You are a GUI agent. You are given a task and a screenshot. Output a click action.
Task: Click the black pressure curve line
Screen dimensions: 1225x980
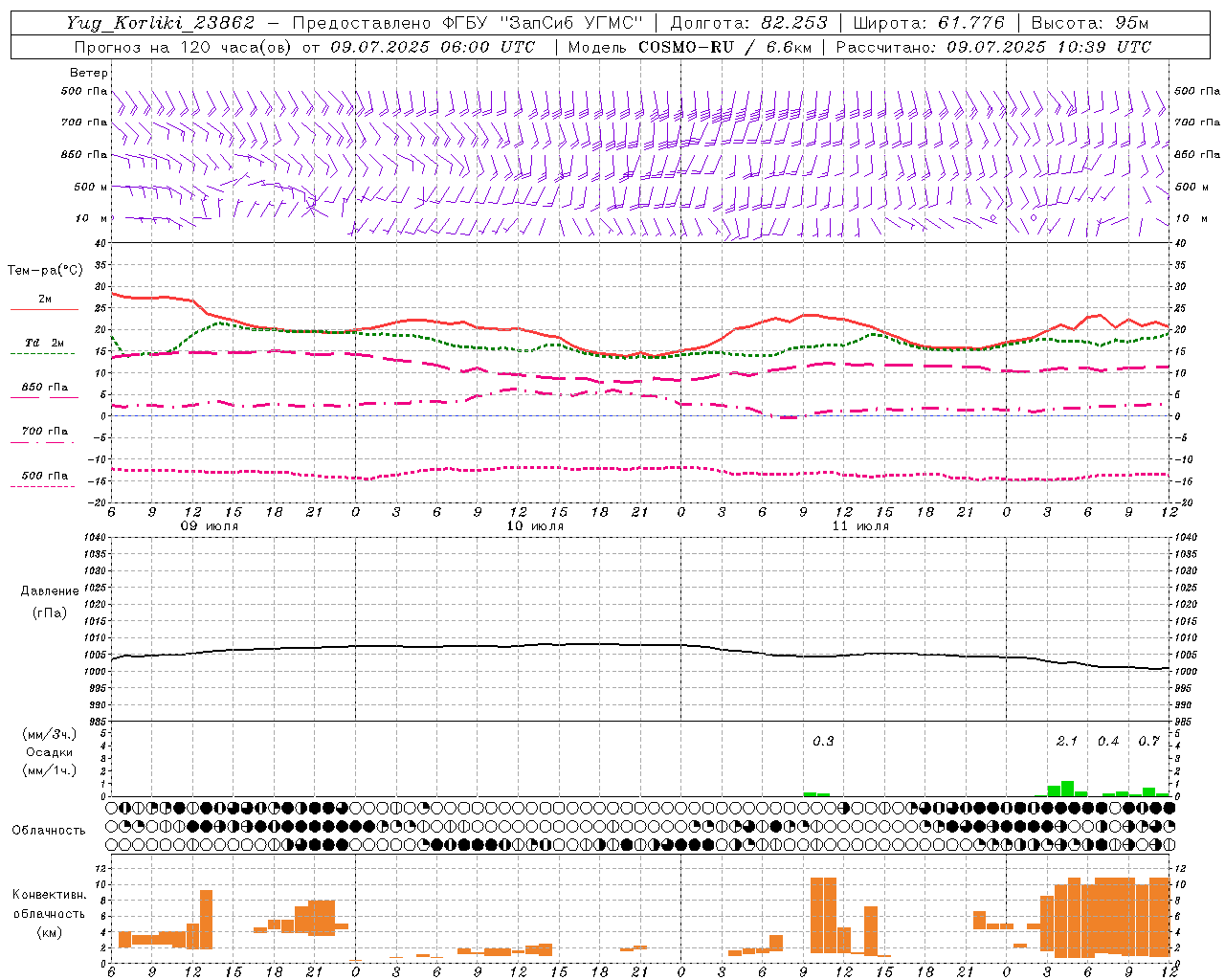639,645
